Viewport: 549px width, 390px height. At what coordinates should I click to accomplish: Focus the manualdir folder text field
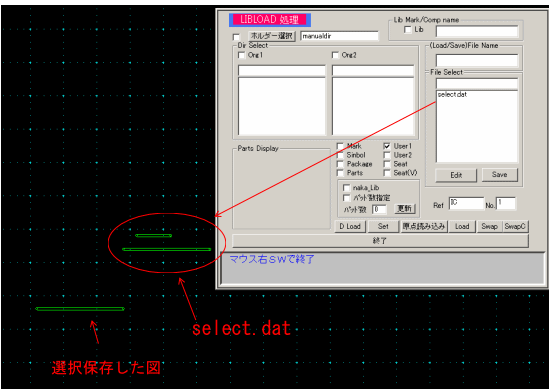click(339, 36)
